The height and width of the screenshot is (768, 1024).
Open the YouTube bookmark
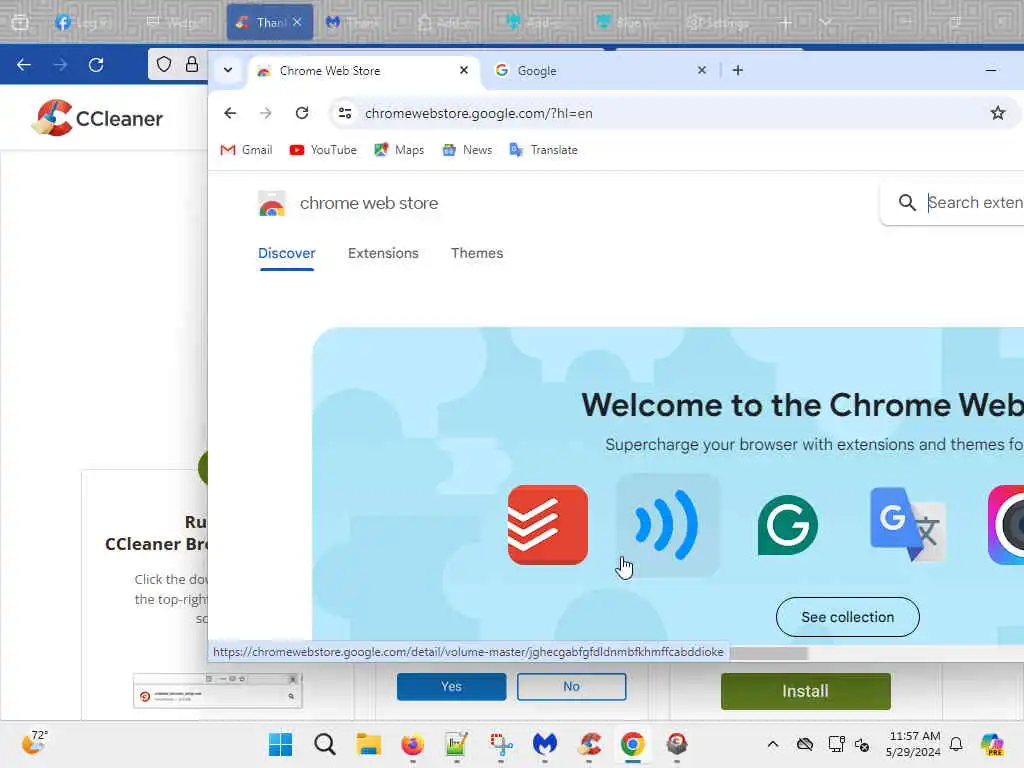[x=323, y=150]
